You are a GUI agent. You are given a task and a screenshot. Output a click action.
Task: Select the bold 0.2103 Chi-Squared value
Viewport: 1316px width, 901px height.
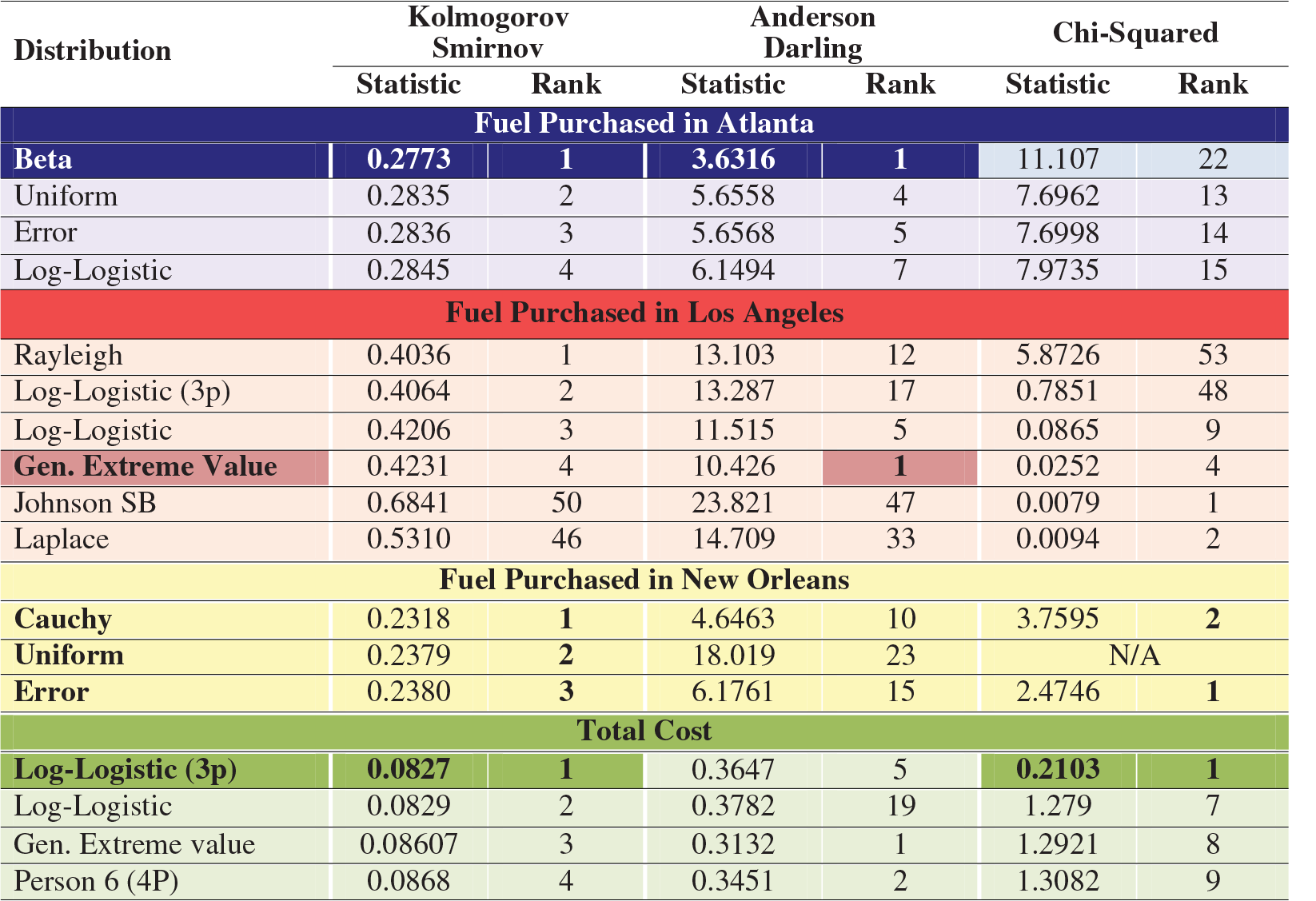1058,769
